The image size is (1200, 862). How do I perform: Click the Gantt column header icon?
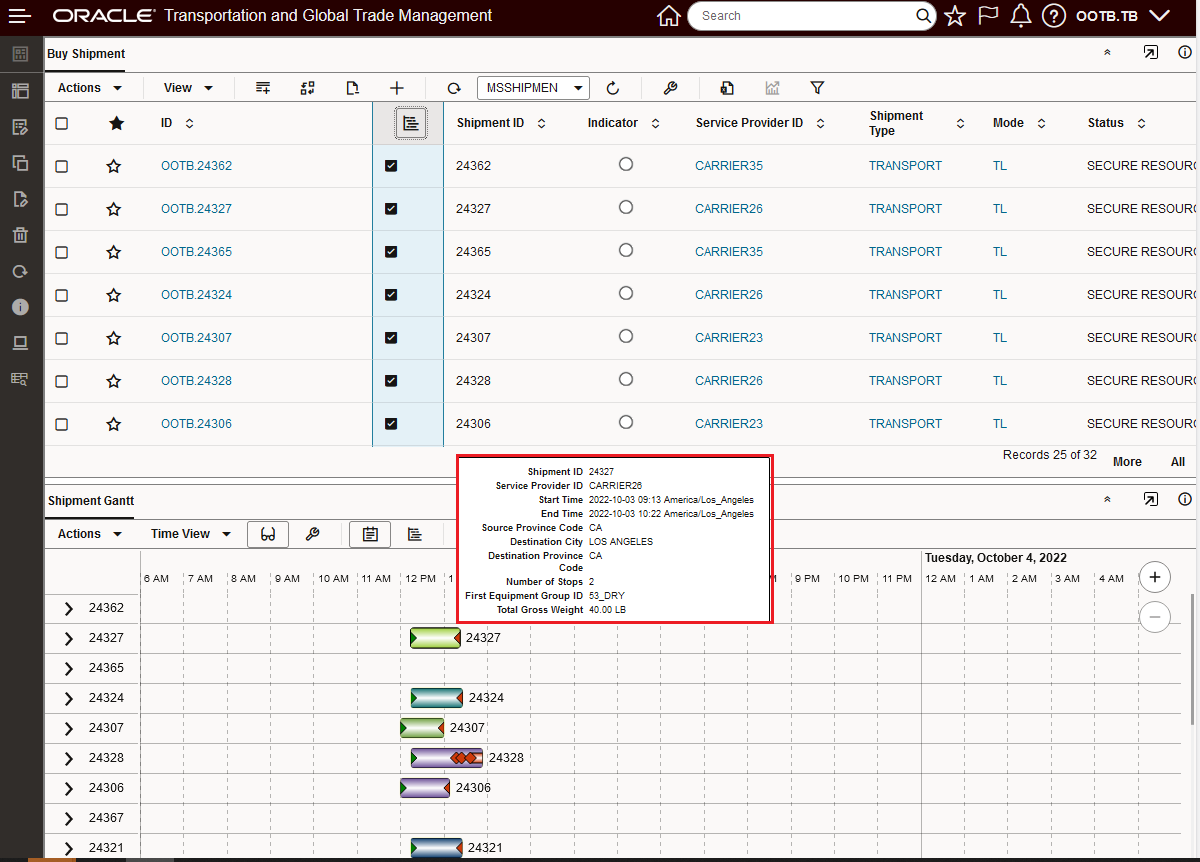click(411, 123)
